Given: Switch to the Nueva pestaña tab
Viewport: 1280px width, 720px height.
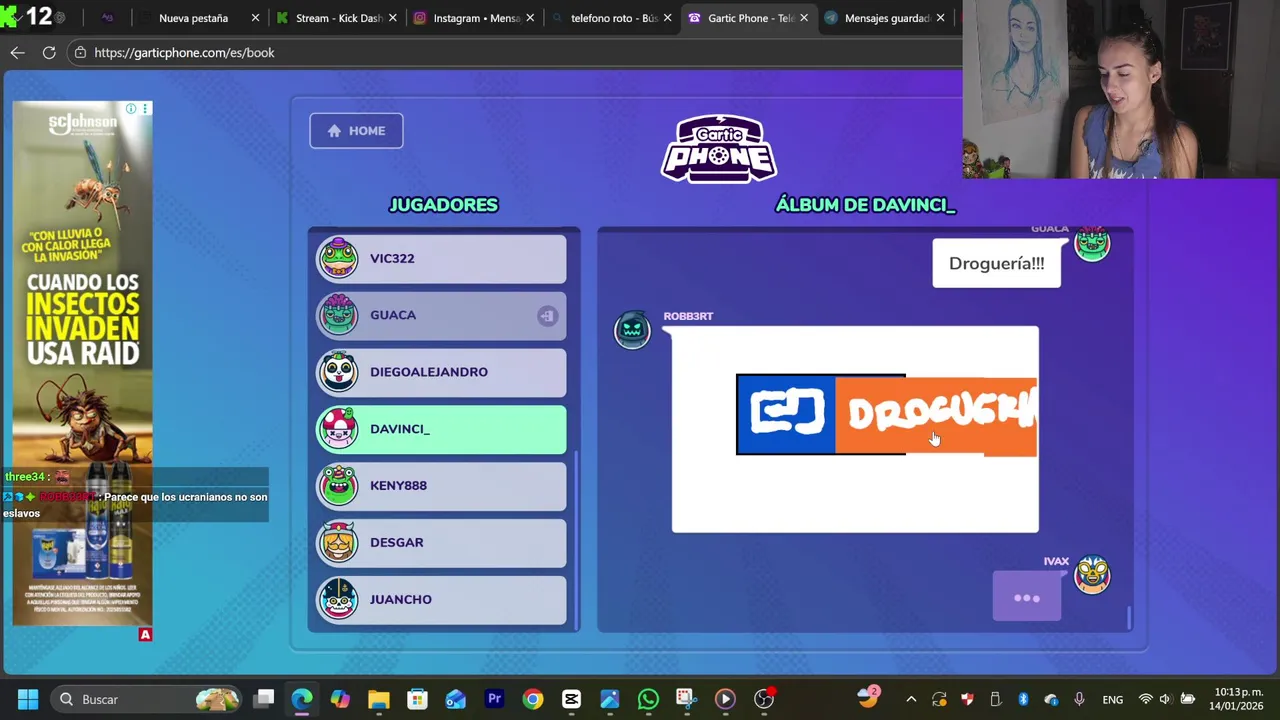Looking at the screenshot, I should coord(193,18).
